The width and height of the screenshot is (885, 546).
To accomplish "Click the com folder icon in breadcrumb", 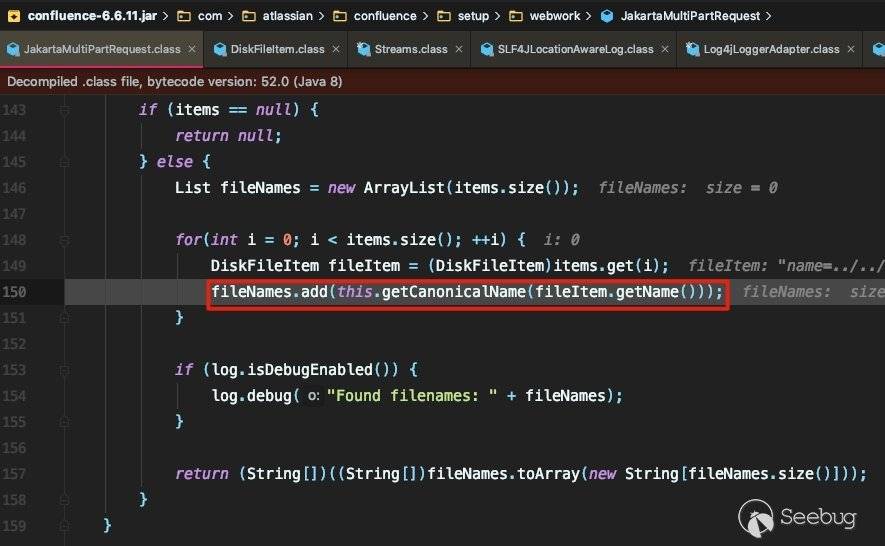I will [184, 16].
